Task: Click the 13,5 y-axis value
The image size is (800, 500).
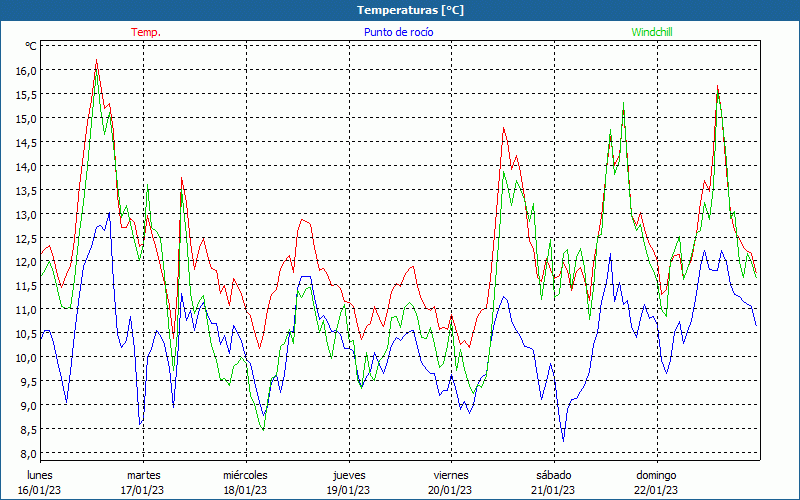Action: pyautogui.click(x=26, y=190)
